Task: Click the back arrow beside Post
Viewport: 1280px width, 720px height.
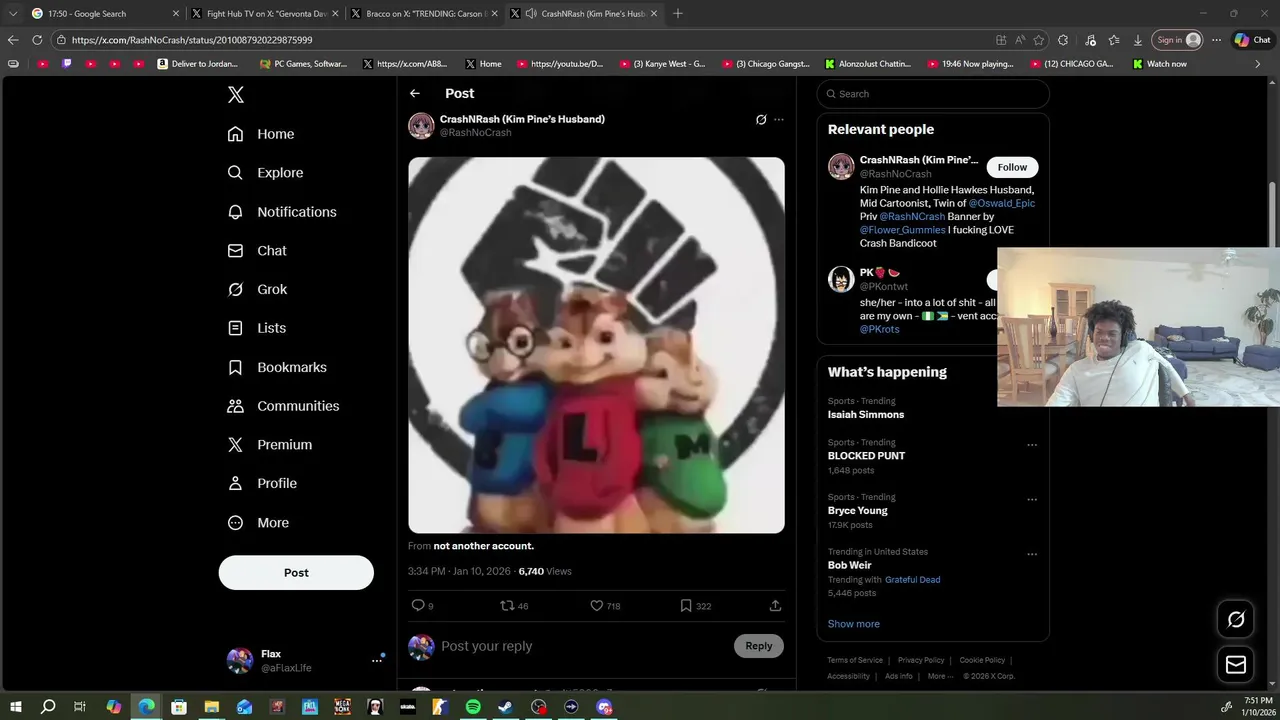Action: pyautogui.click(x=415, y=93)
